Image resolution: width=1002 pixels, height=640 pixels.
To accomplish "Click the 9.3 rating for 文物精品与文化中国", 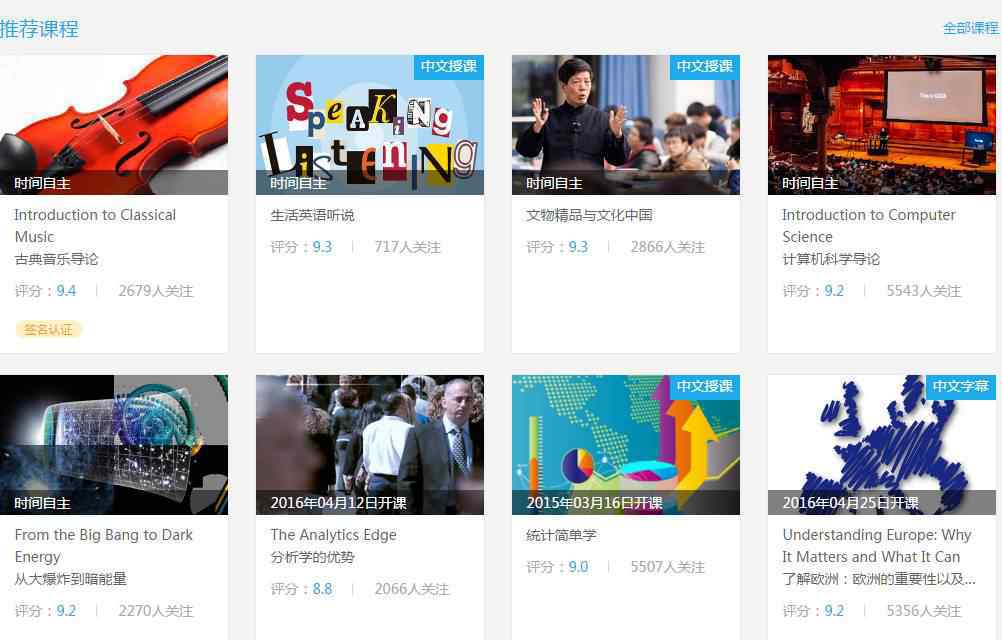I will click(x=578, y=247).
